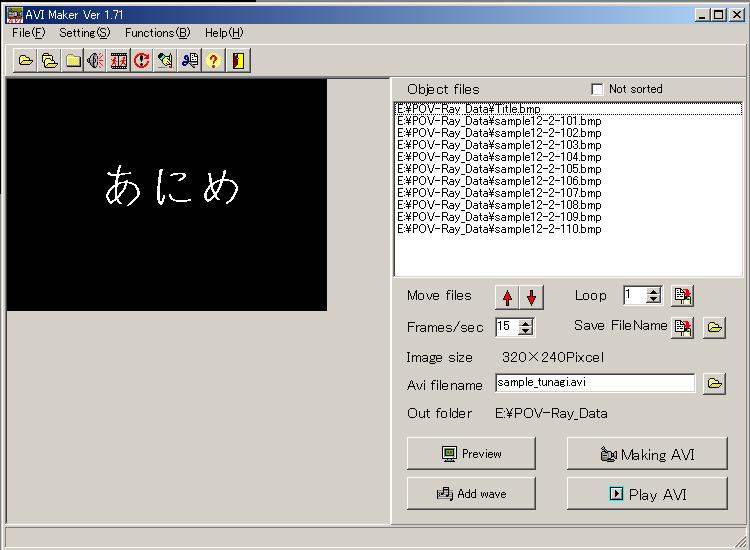Select sample12-2-110.bmp in the file list
Viewport: 750px width, 550px height.
(x=568, y=229)
